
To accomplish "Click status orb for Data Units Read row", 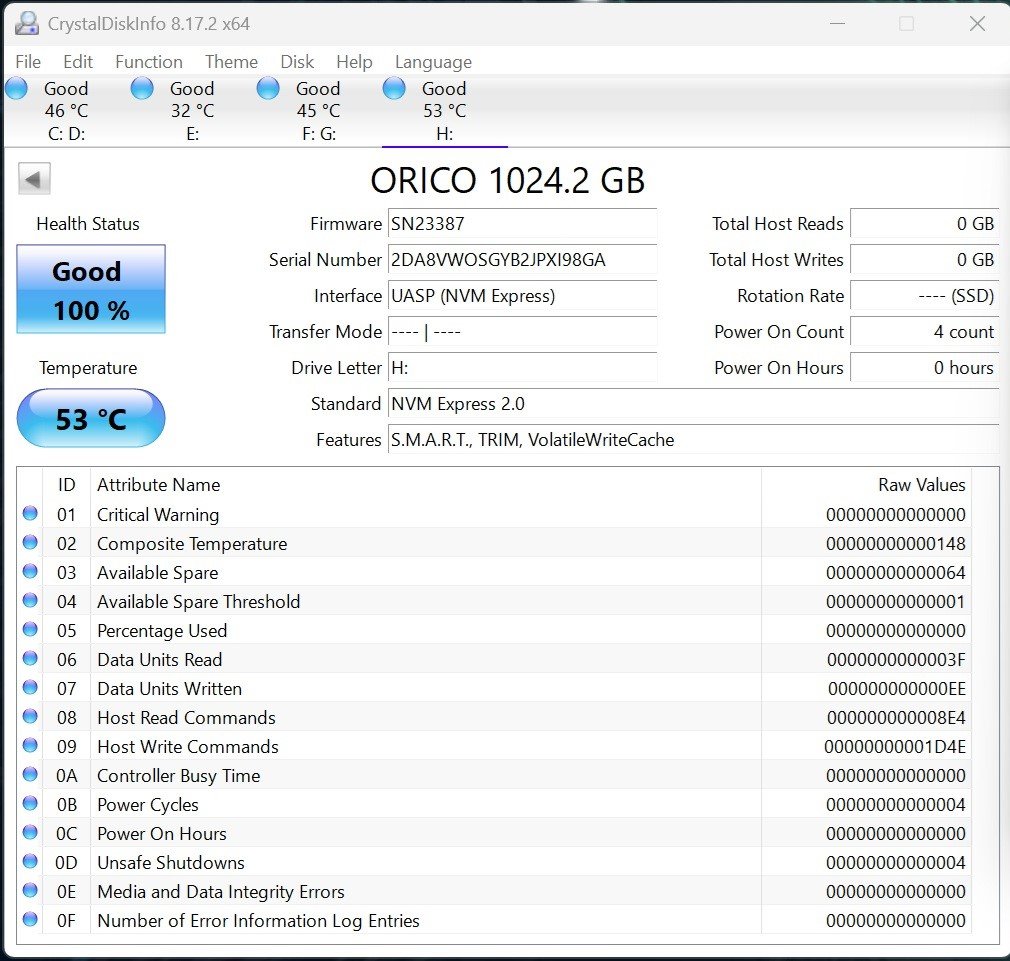I will tap(30, 658).
